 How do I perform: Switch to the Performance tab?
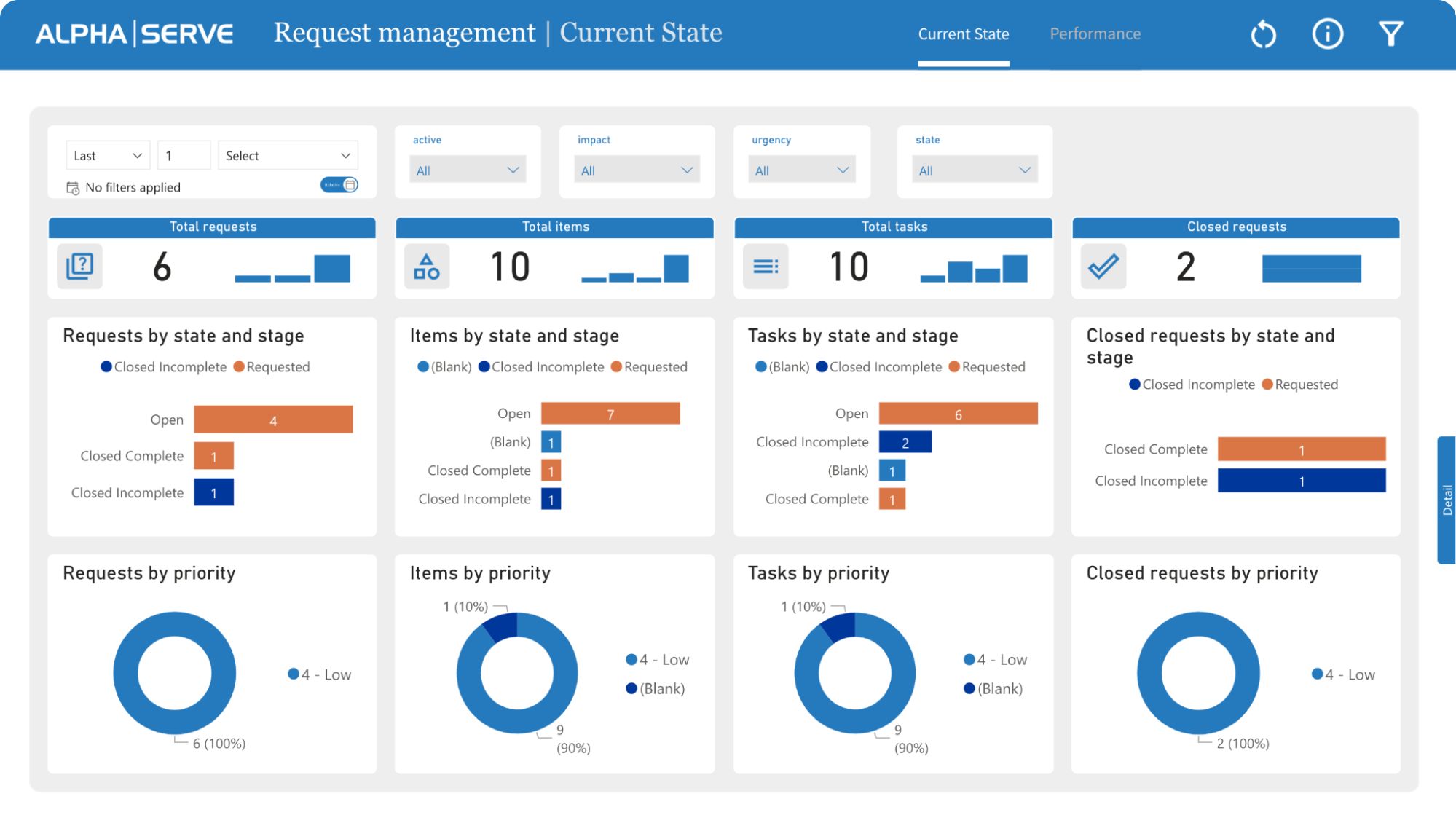(1095, 34)
